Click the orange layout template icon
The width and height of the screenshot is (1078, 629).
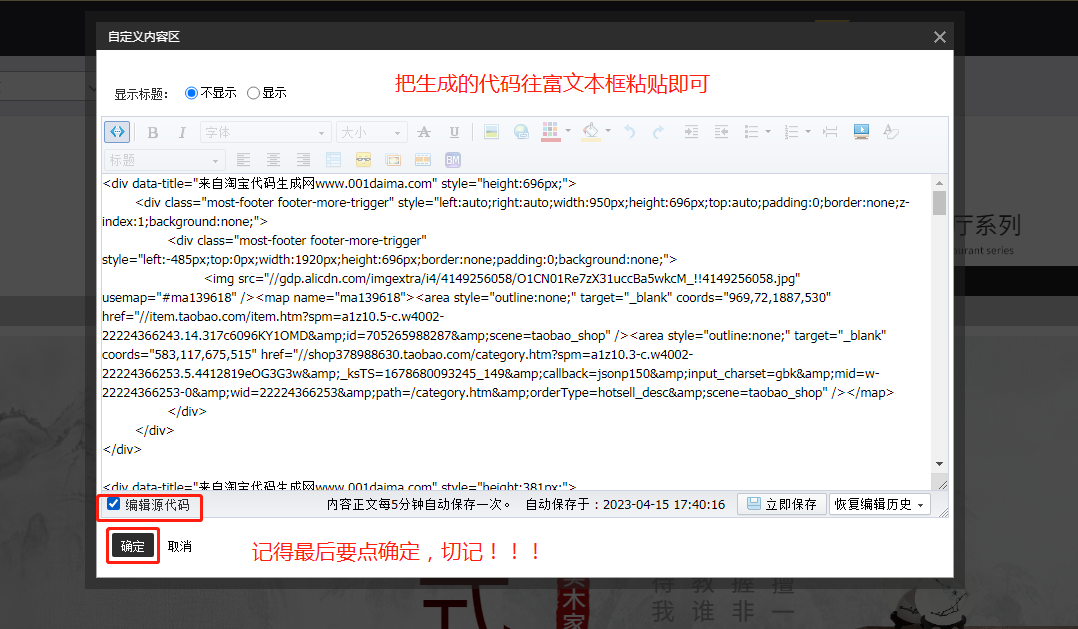click(x=423, y=160)
